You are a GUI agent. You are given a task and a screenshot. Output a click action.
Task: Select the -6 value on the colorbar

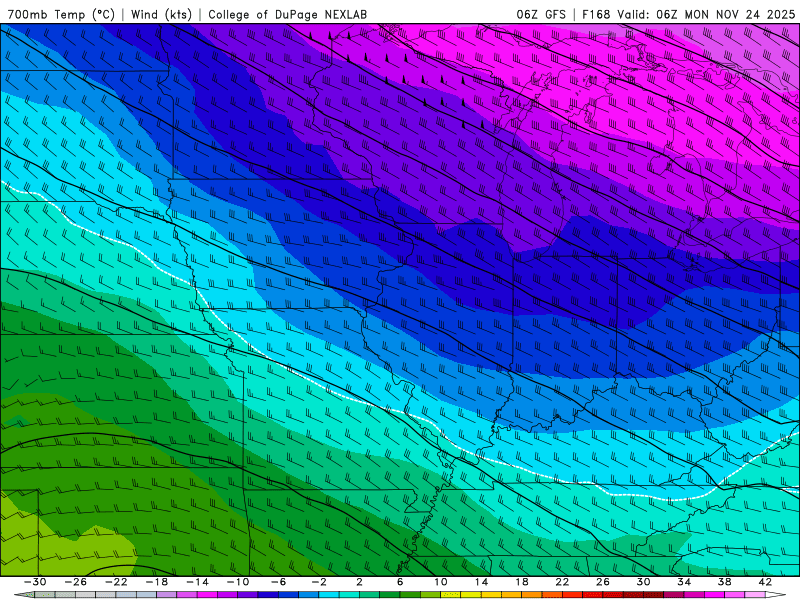coord(279,582)
